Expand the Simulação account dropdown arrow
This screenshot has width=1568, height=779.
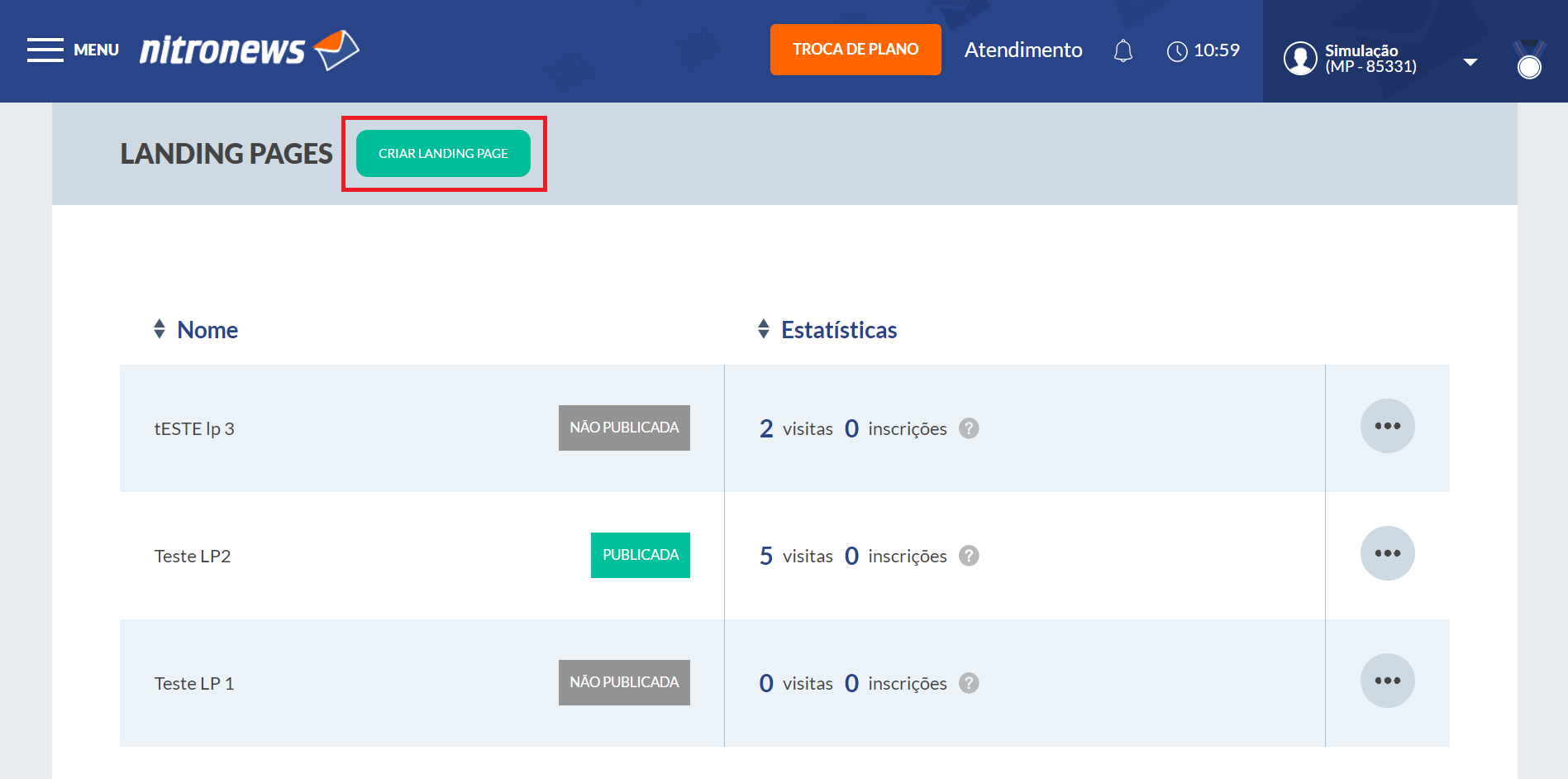click(x=1470, y=62)
